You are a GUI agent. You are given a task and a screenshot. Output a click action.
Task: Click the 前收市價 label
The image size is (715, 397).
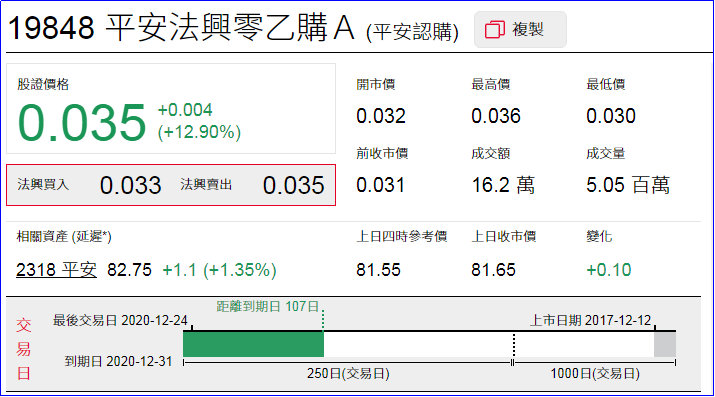(x=382, y=154)
